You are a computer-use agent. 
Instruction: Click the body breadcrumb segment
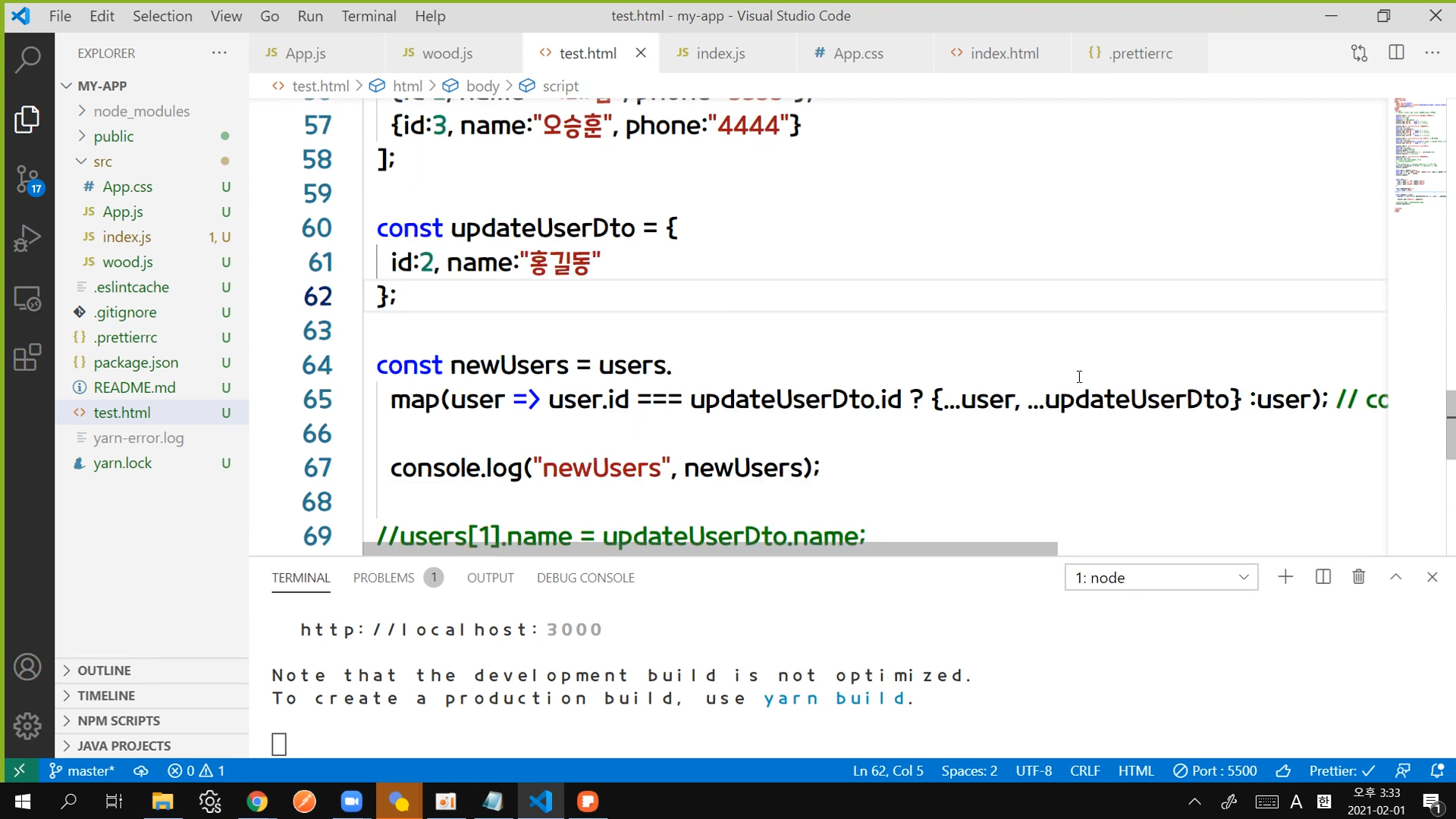click(482, 86)
